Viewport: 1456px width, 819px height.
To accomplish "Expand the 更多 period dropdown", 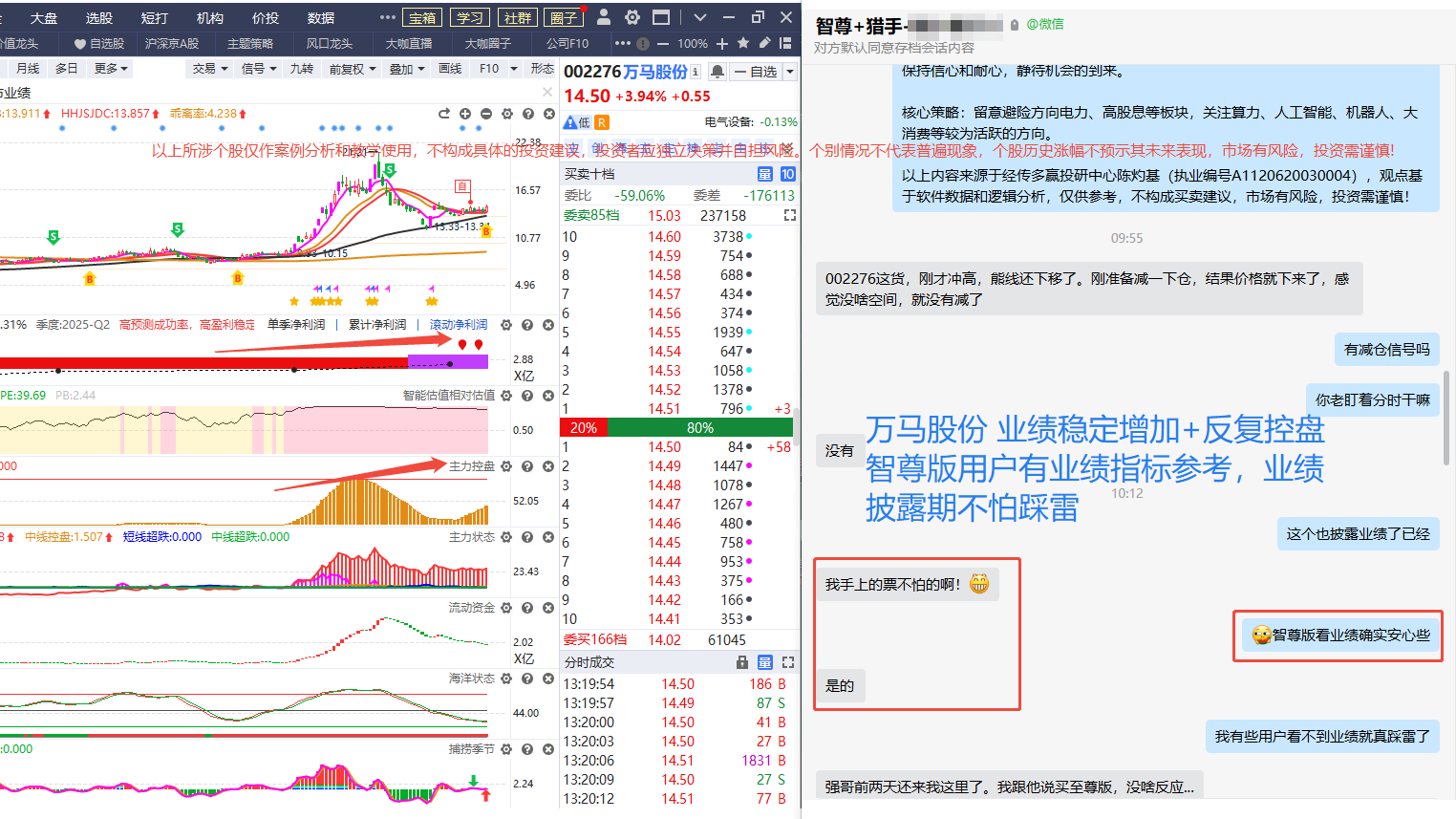I will (x=111, y=69).
